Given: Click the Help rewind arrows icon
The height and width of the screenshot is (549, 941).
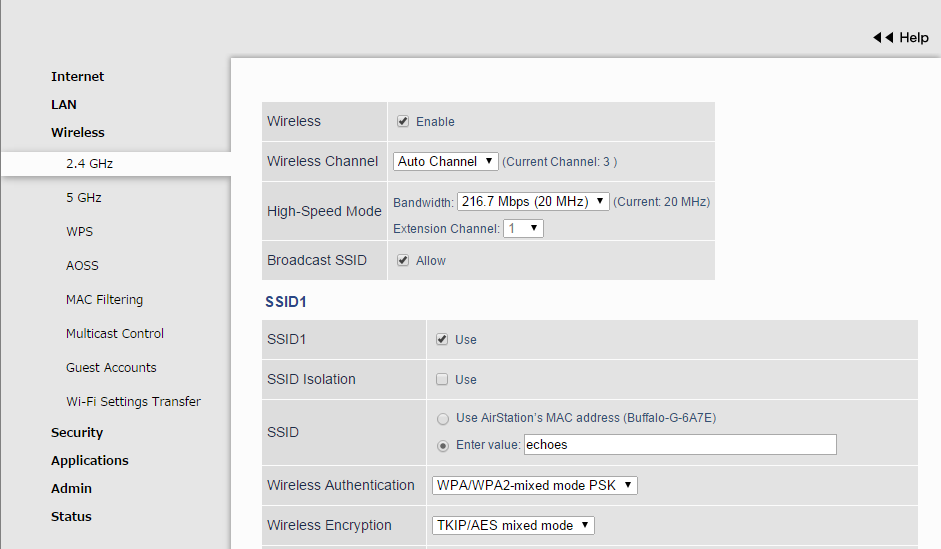Looking at the screenshot, I should point(882,37).
